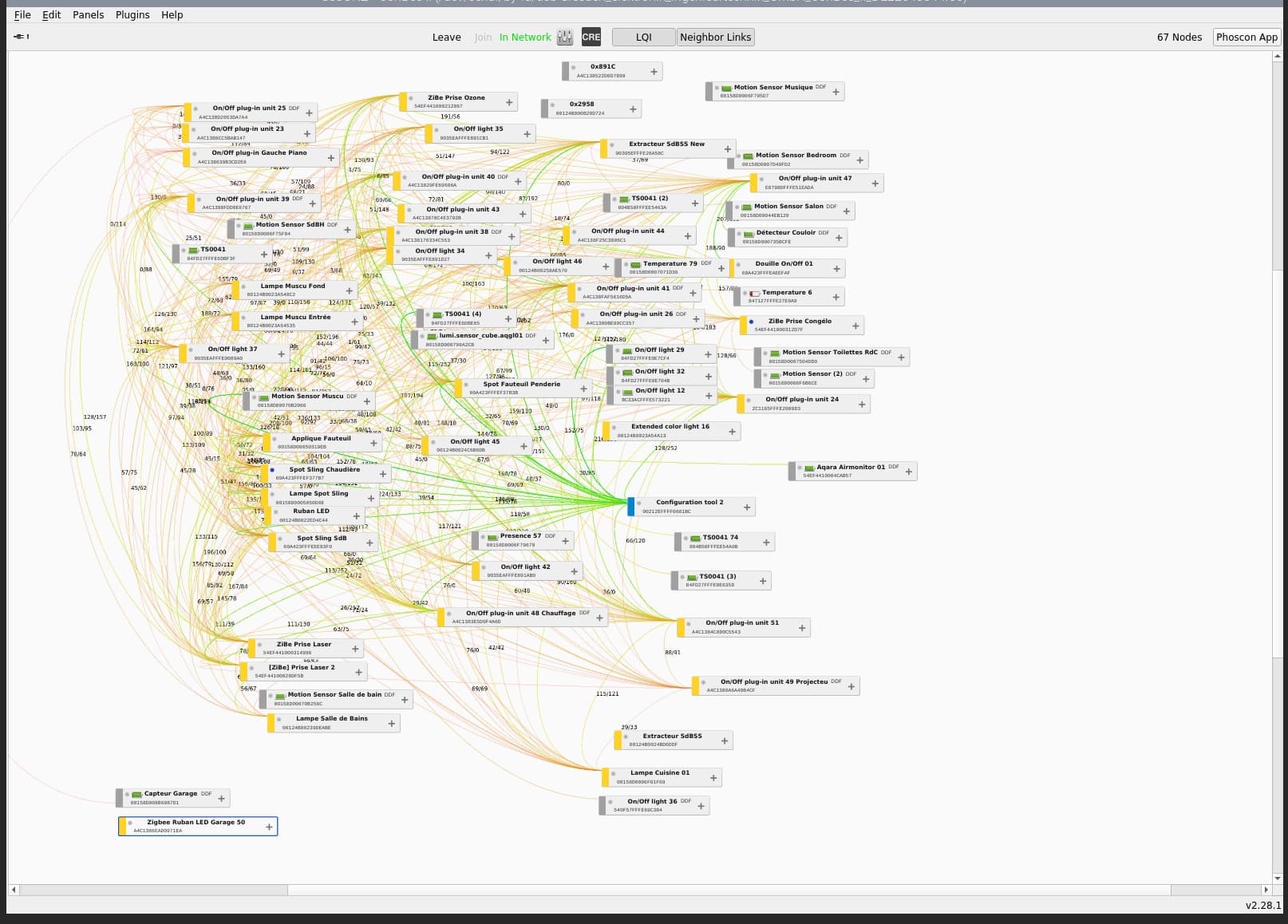Select the 0x2958 node
This screenshot has height=924, width=1288.
pyautogui.click(x=591, y=109)
